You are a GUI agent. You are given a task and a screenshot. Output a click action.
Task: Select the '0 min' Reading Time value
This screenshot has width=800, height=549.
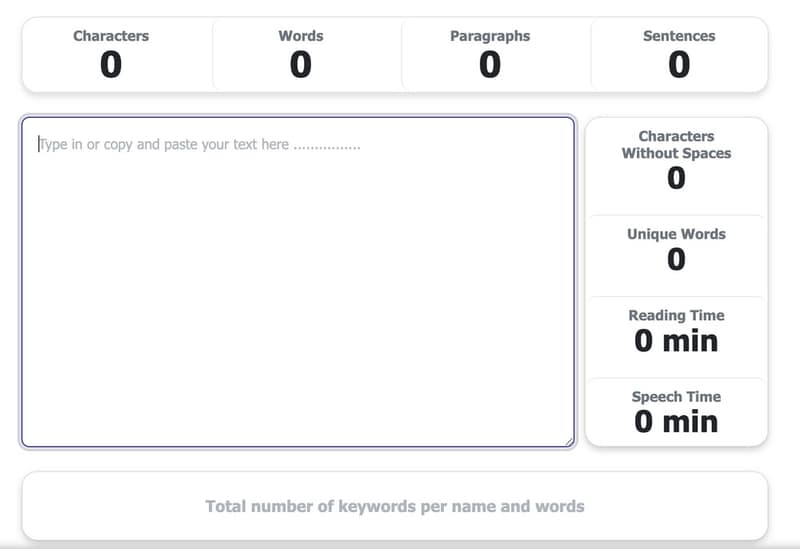pos(676,341)
